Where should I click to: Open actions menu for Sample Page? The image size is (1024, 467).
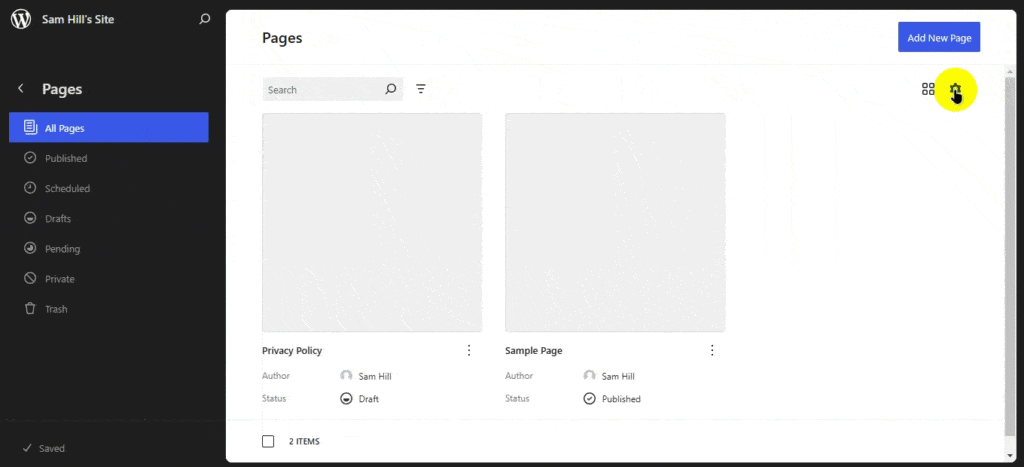point(712,350)
